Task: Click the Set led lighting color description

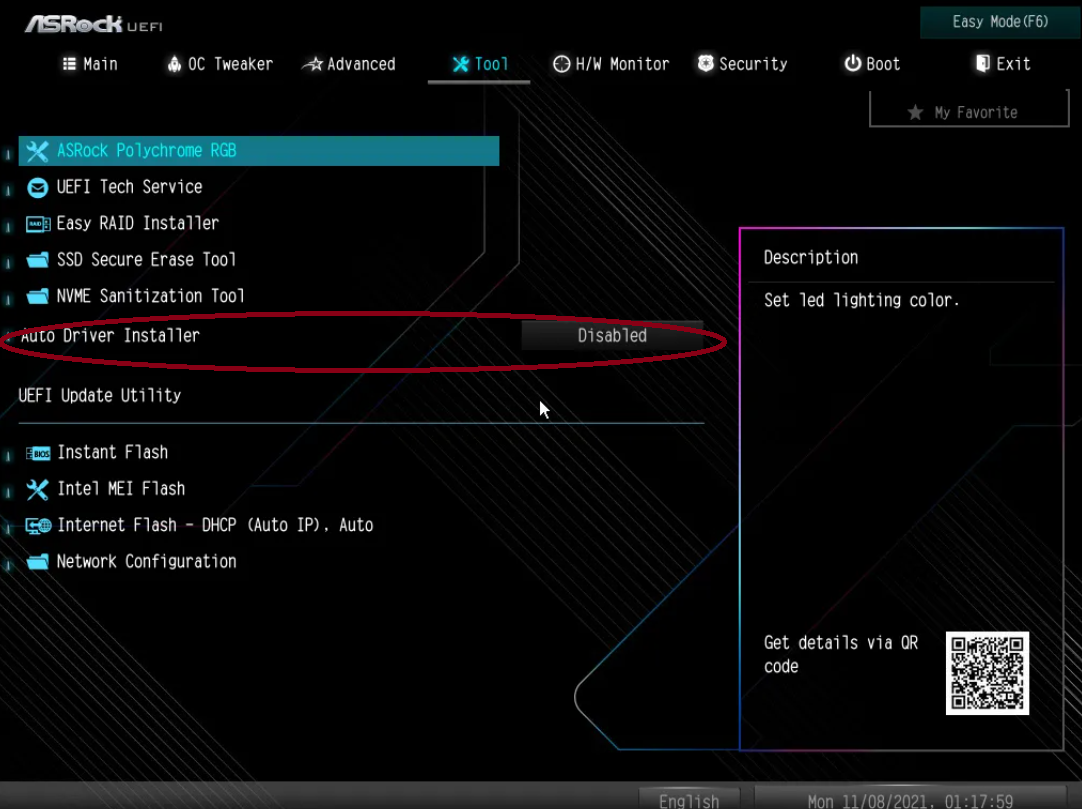Action: 861,300
